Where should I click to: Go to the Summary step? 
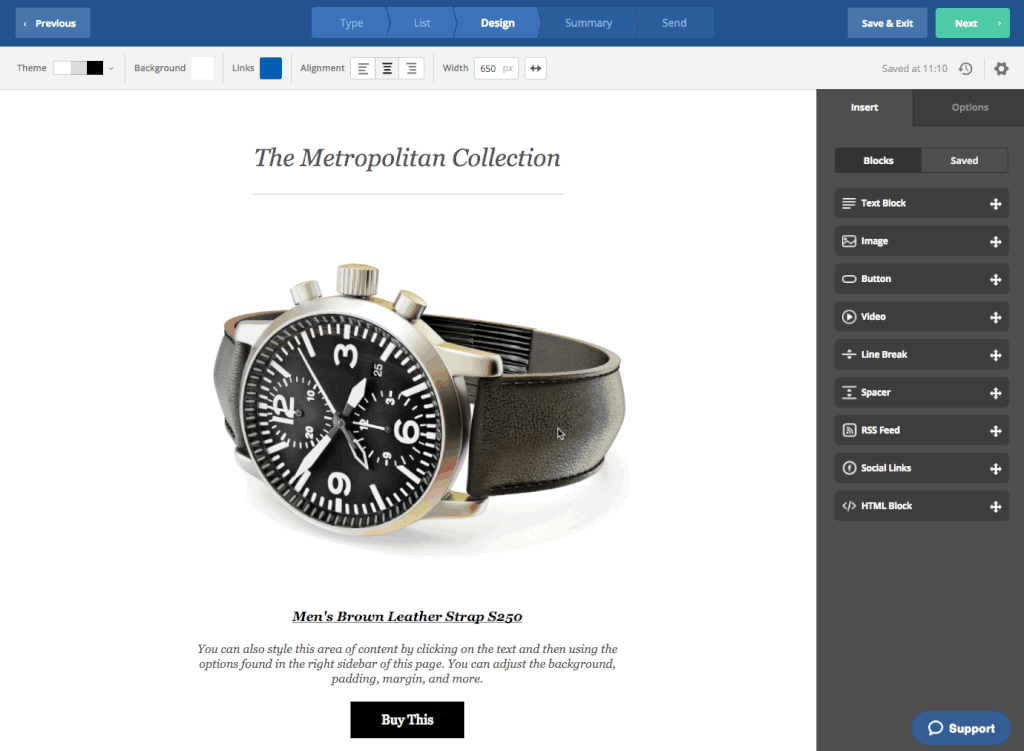point(588,23)
